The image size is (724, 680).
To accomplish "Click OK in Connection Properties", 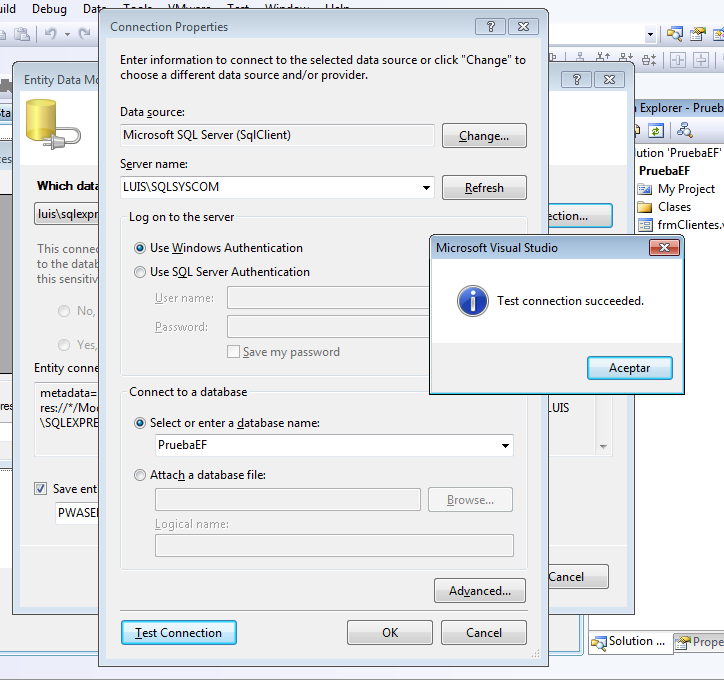I will [390, 632].
